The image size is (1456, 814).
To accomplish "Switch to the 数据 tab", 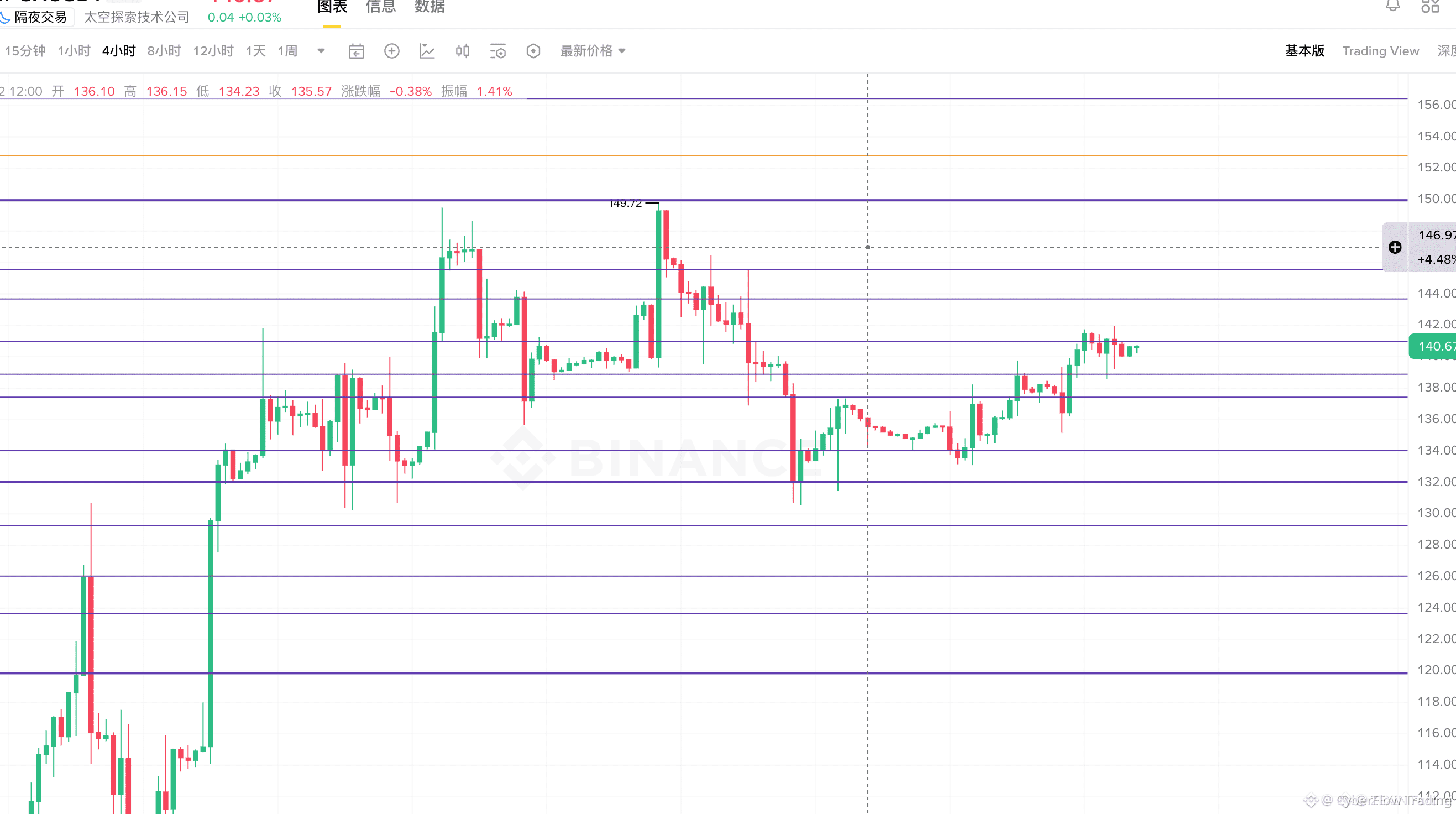I will point(430,7).
